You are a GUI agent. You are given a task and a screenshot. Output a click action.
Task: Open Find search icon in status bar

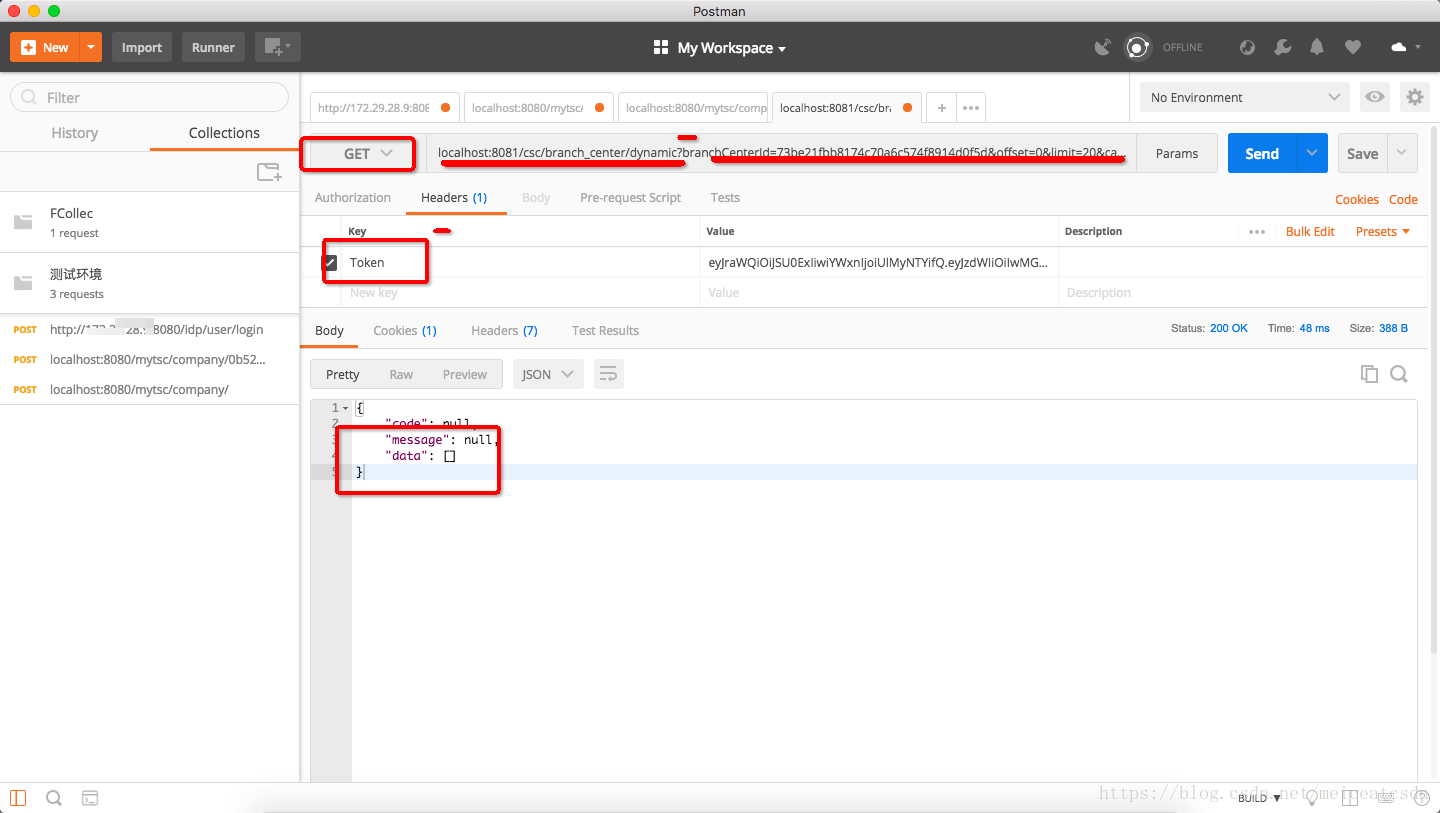pos(54,798)
